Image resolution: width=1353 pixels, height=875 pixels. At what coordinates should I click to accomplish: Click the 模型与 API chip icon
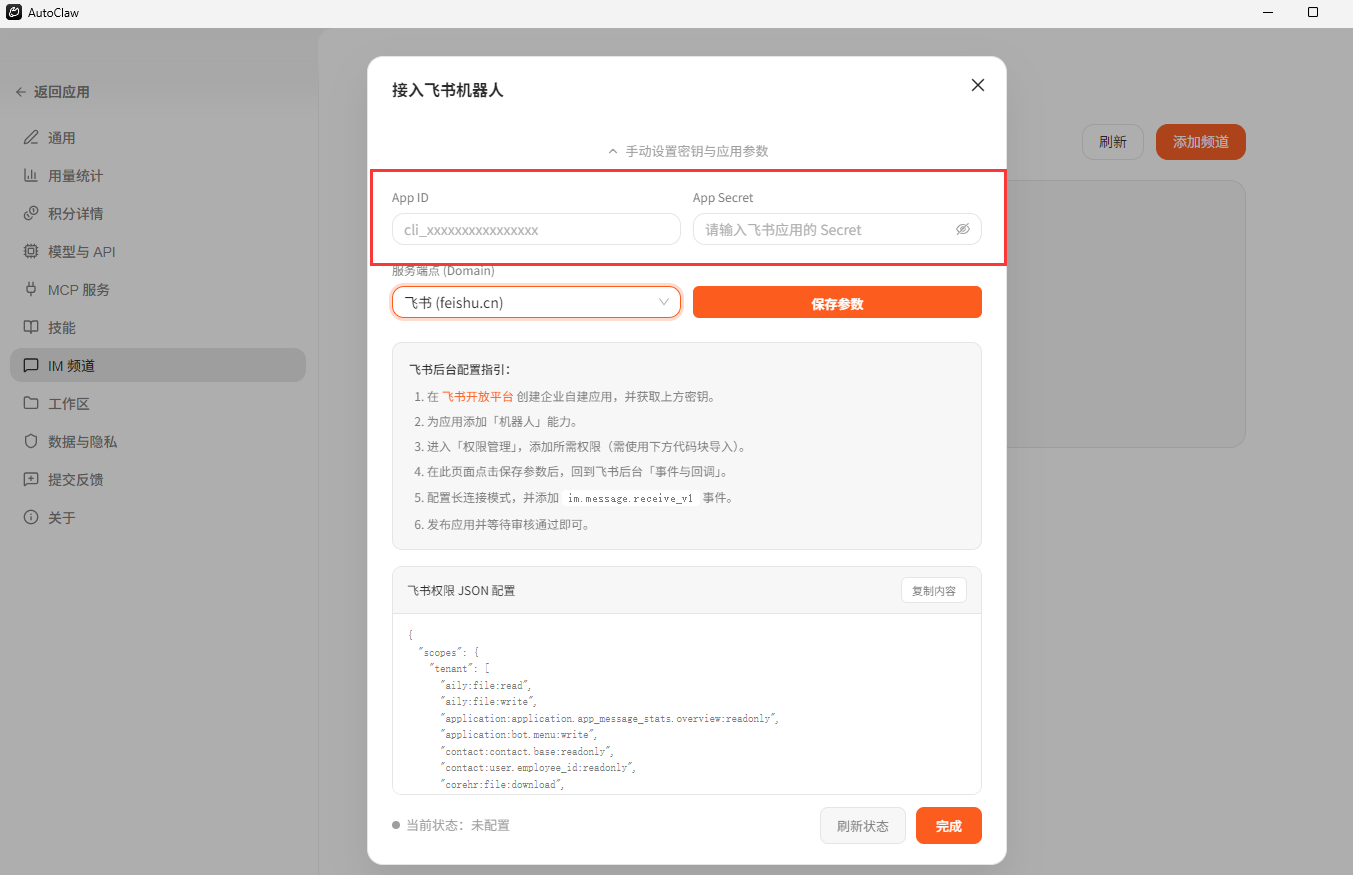click(x=31, y=252)
